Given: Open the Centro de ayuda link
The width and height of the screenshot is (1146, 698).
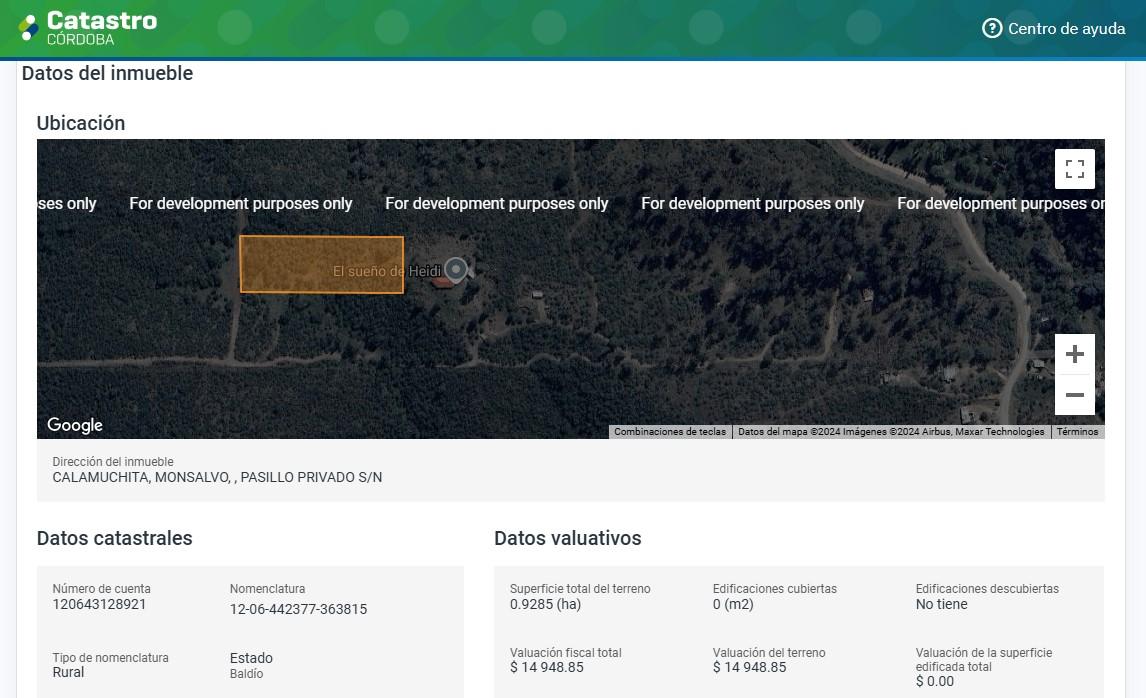Looking at the screenshot, I should 1053,29.
